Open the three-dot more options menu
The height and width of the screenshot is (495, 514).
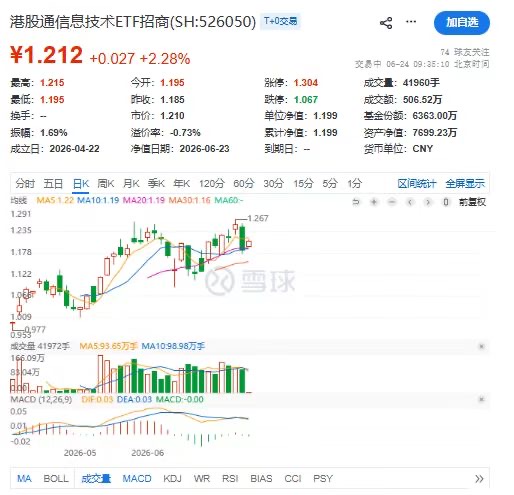[411, 22]
